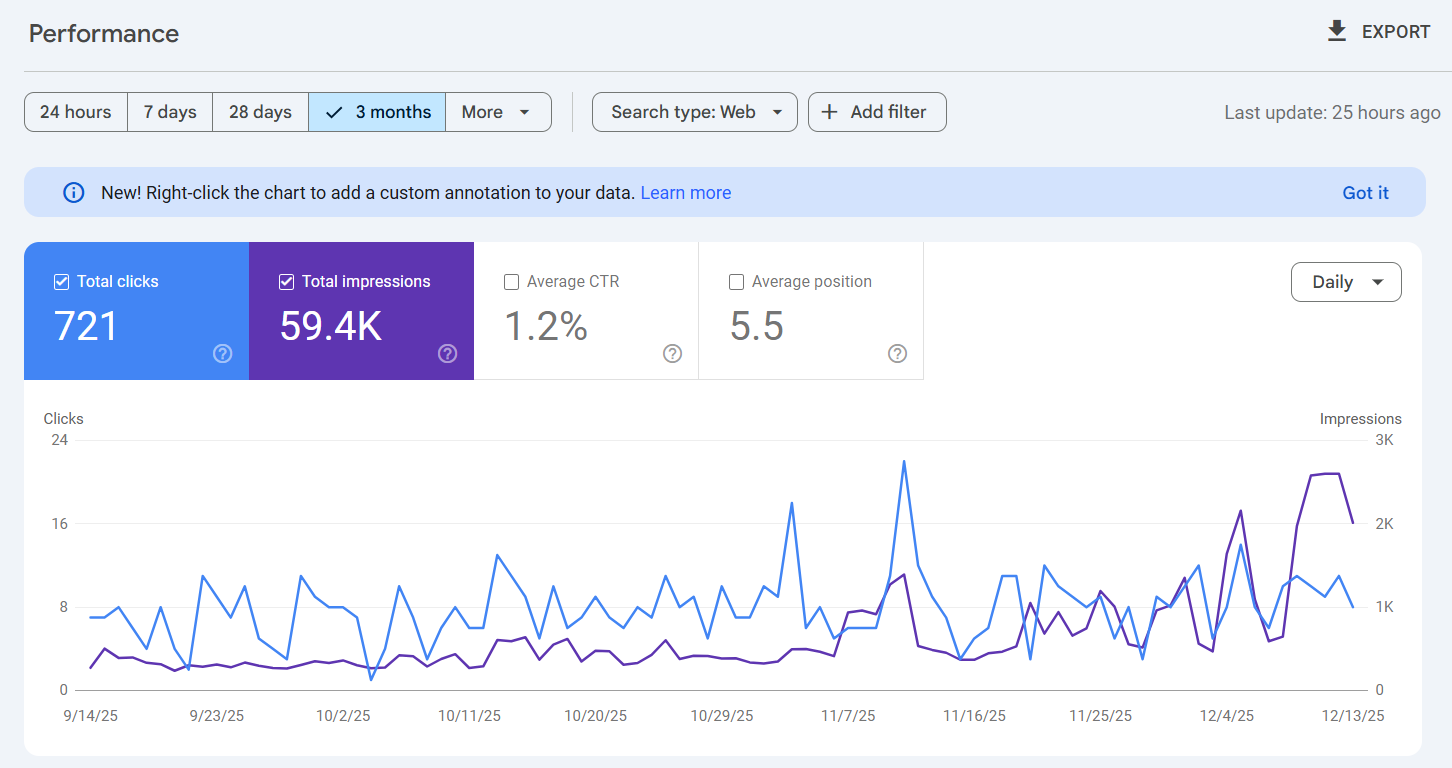Screen dimensions: 1452x768
Task: Click help icon on Average position card
Action: [x=898, y=353]
